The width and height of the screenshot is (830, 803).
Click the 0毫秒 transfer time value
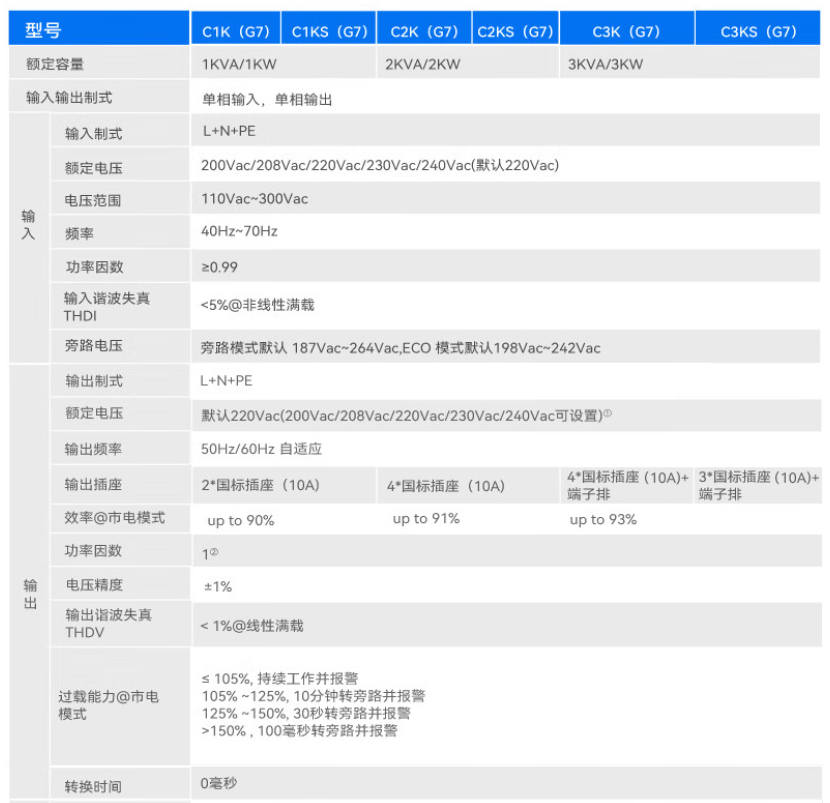click(219, 783)
